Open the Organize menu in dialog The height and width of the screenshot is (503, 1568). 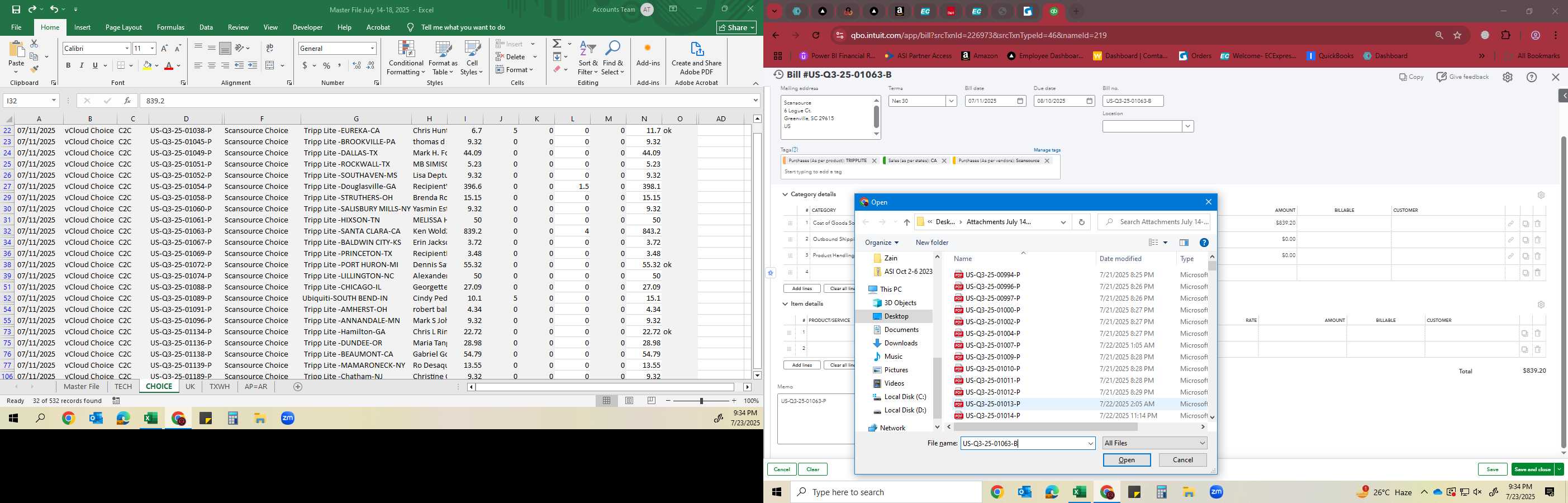tap(881, 243)
